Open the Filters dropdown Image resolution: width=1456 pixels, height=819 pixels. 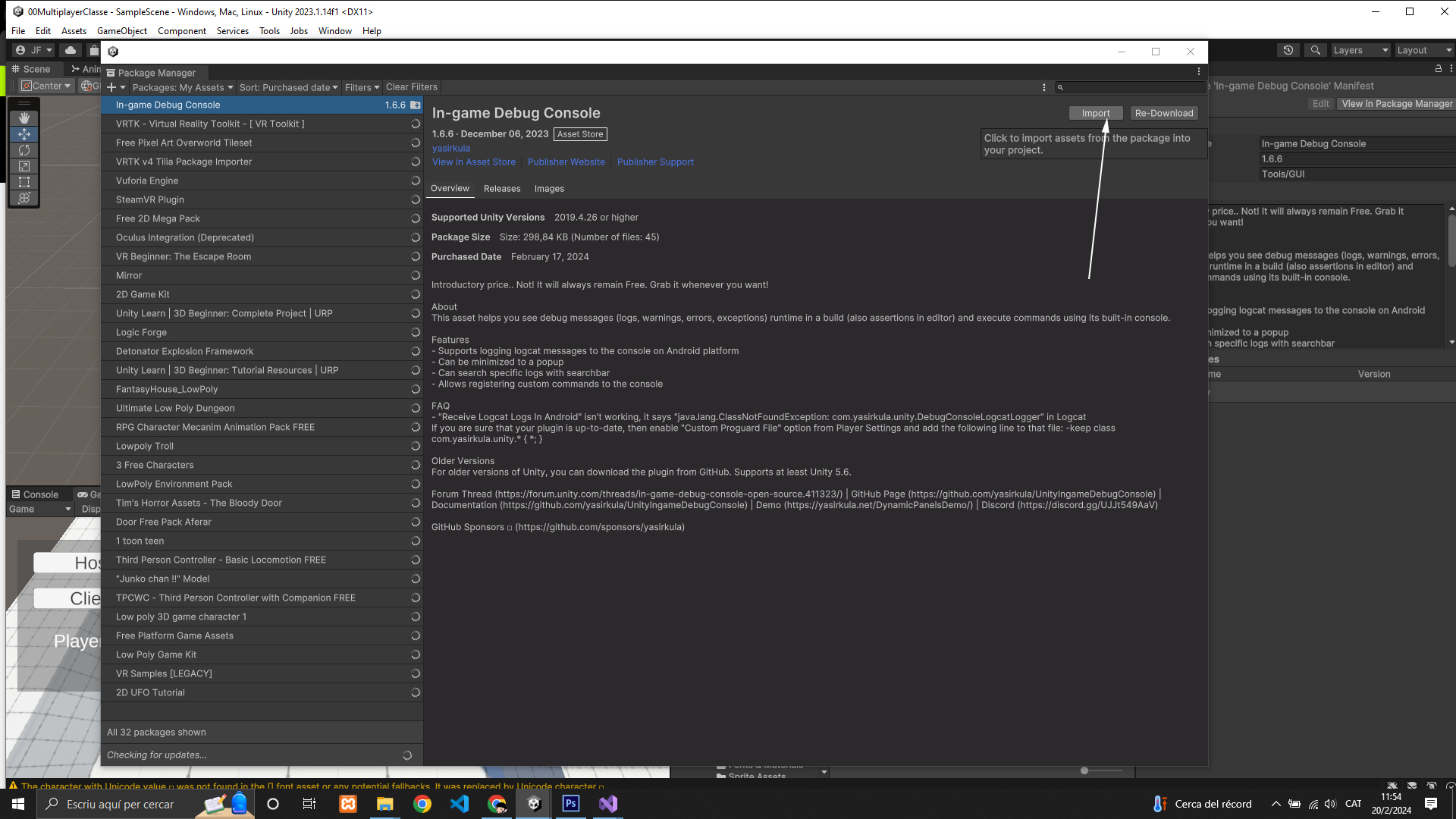pos(362,87)
